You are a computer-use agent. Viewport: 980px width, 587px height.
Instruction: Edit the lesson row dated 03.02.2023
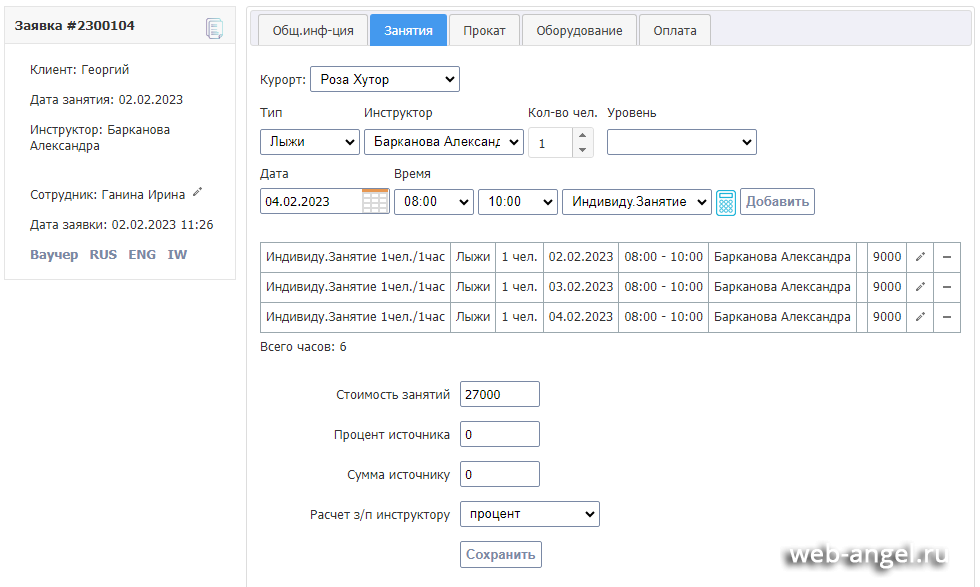[x=920, y=287]
